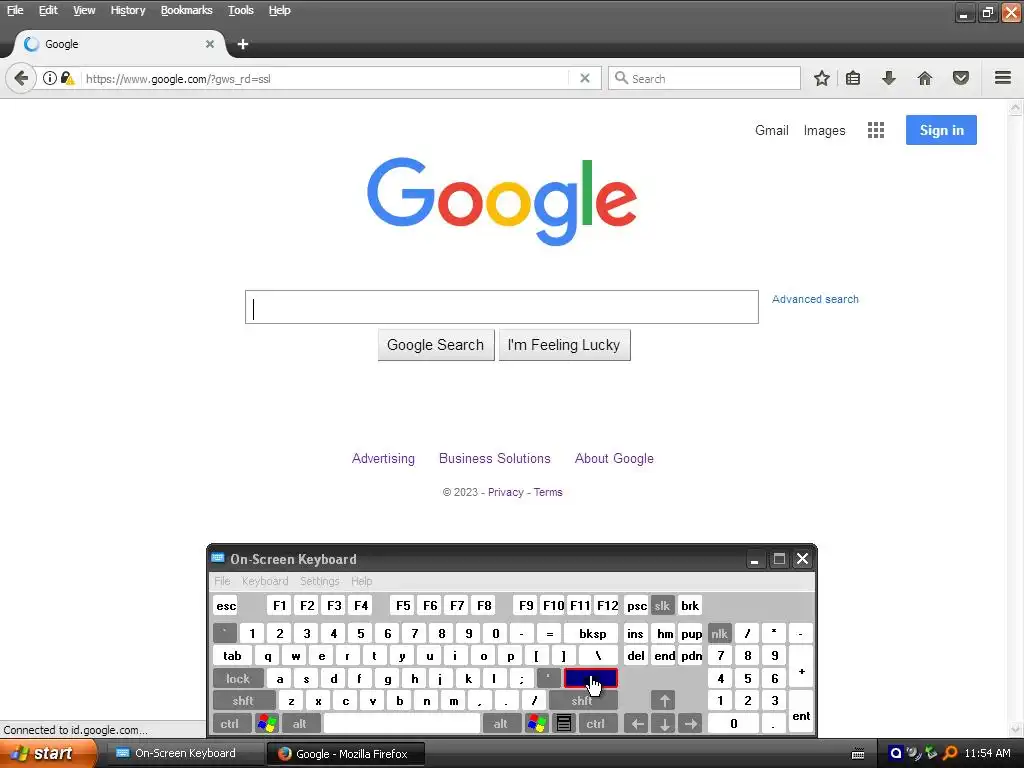Click the right arrow key on keyboard
1024x768 pixels.
point(690,723)
